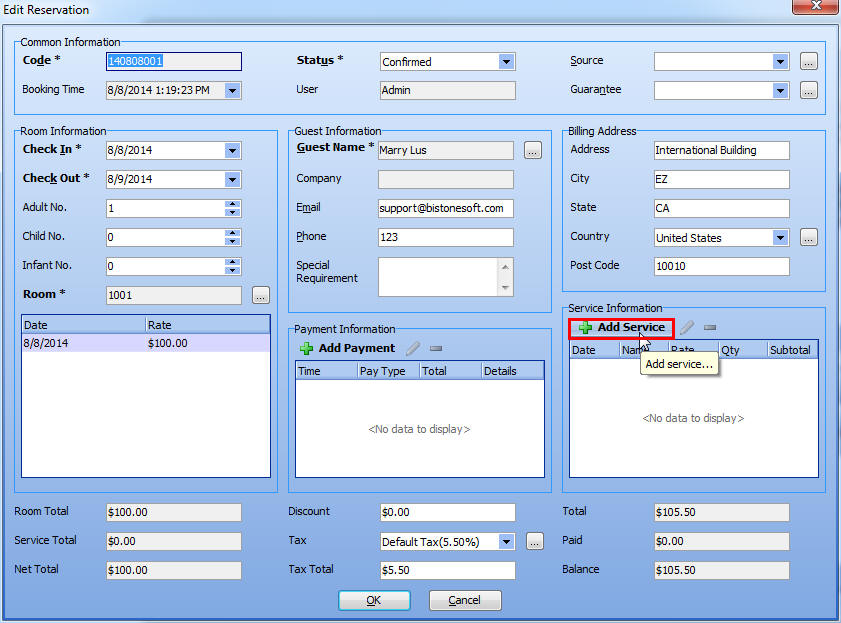
Task: Open the Status dropdown showing Confirmed
Action: pos(506,61)
